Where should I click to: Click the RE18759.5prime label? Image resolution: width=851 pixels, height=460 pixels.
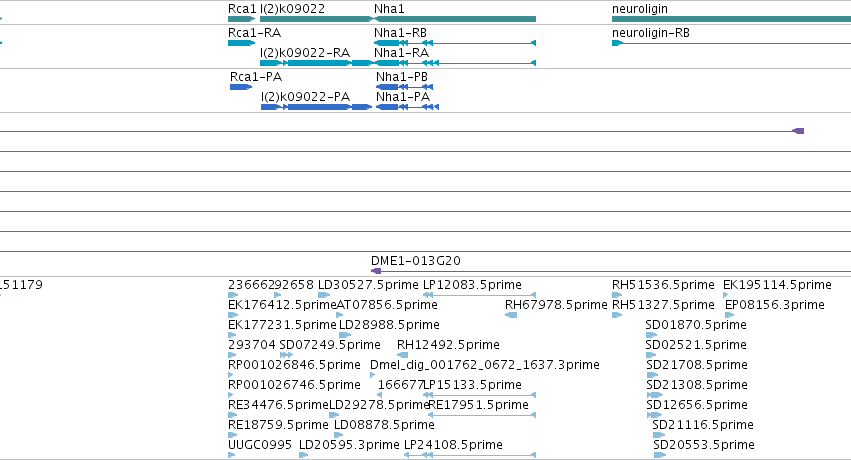278,425
